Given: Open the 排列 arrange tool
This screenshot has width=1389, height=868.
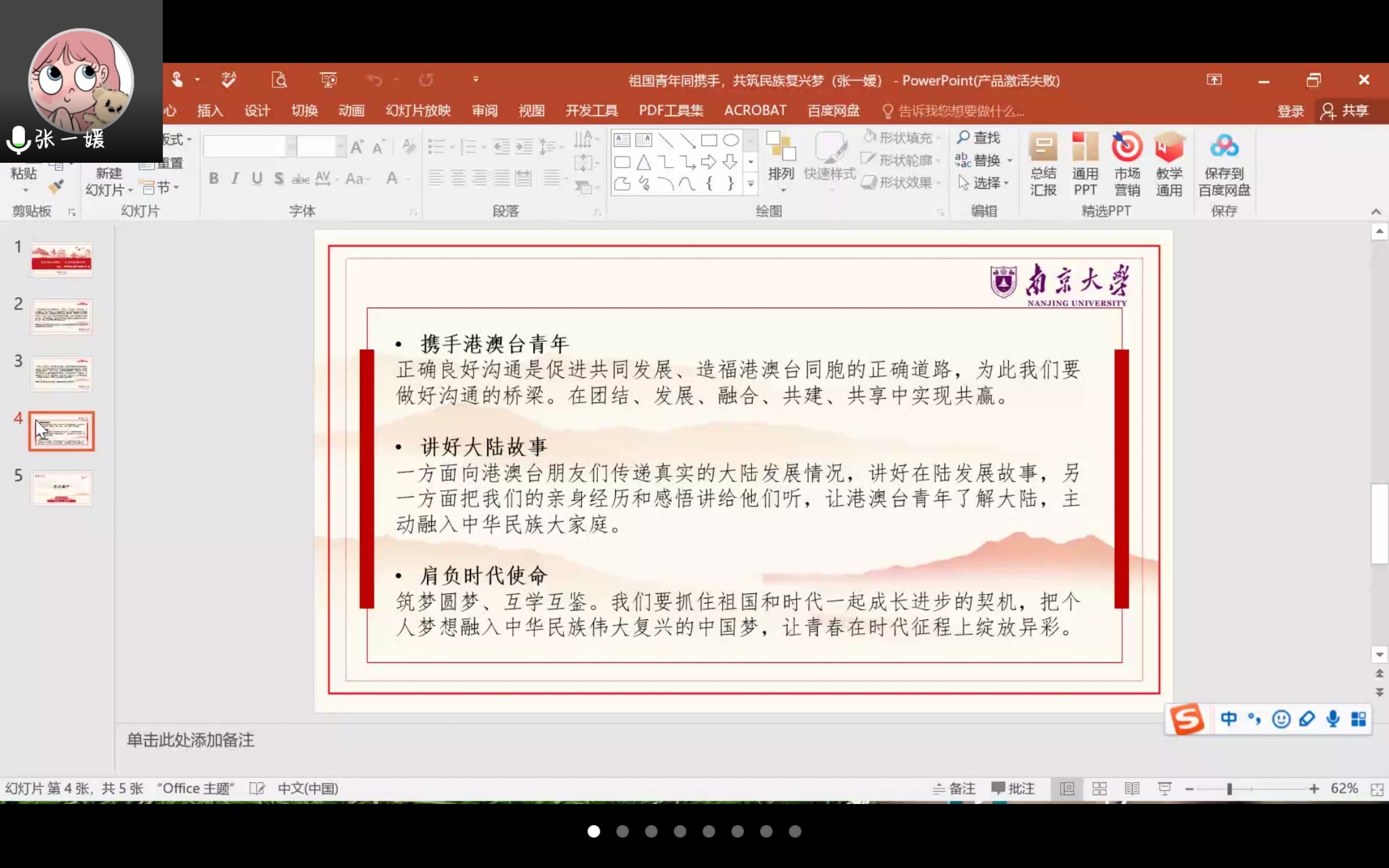Looking at the screenshot, I should tap(781, 162).
